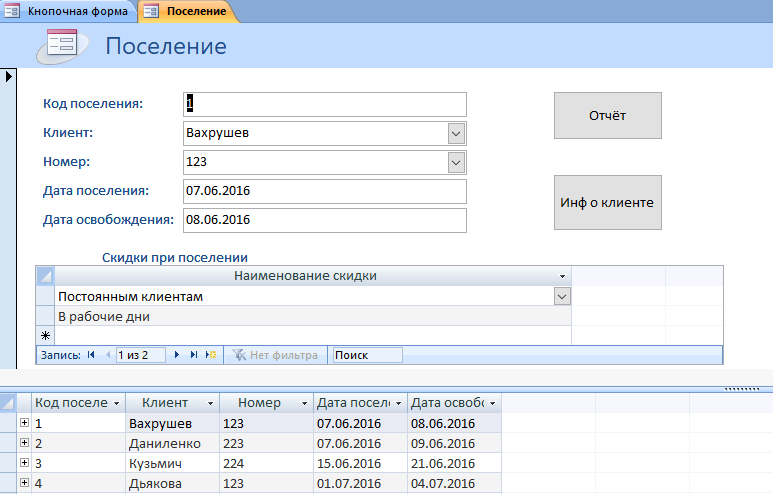This screenshot has height=494, width=773.
Task: Click the Вахрушев cell in datasheet
Action: [x=173, y=423]
